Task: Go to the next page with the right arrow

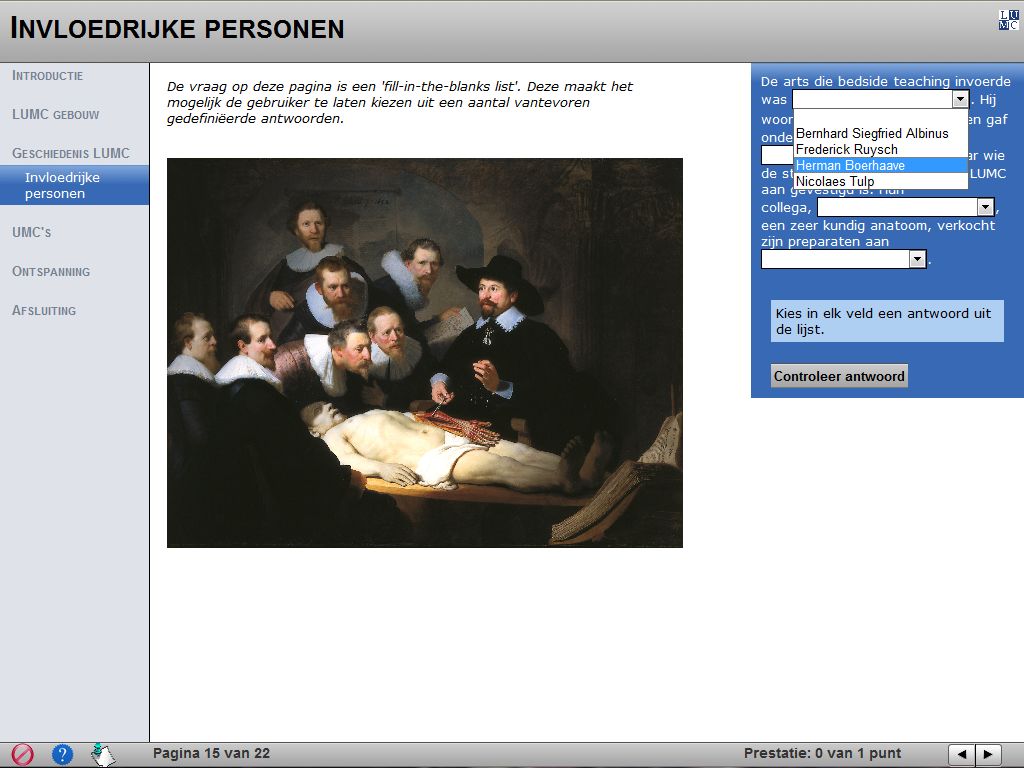Action: (989, 754)
